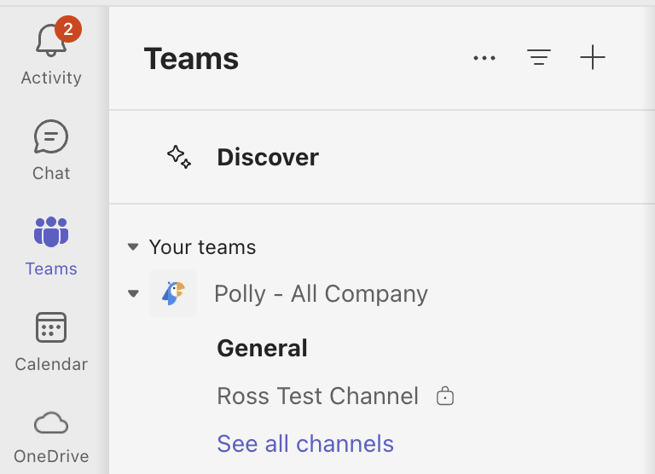Image resolution: width=655 pixels, height=474 pixels.
Task: Click the Activity label in sidebar
Action: (51, 78)
